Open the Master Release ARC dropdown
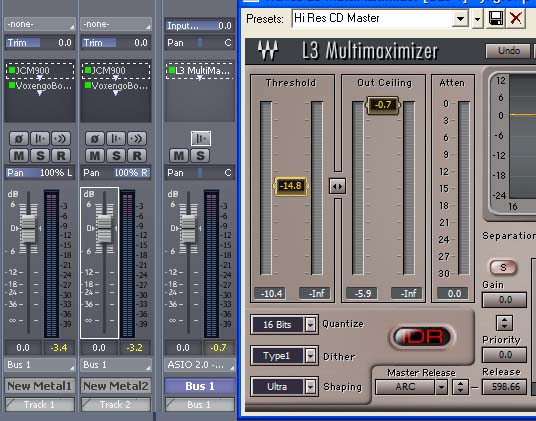This screenshot has height=421, width=536. [x=442, y=387]
